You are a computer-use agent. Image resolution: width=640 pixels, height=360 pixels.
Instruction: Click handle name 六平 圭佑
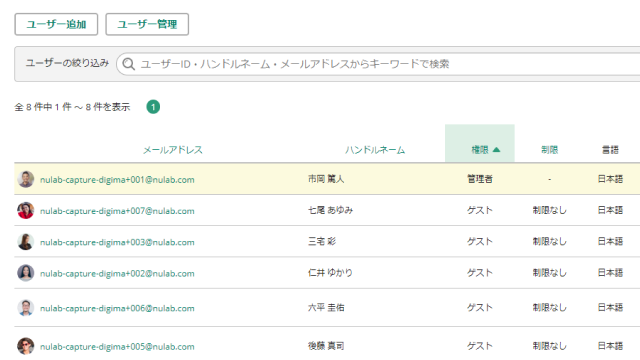pos(326,307)
